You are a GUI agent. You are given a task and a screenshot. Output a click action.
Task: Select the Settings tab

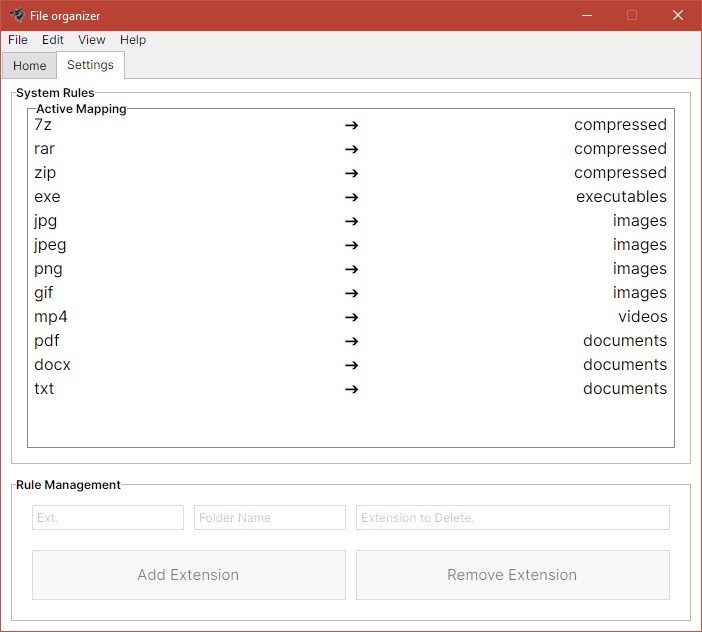pos(90,65)
